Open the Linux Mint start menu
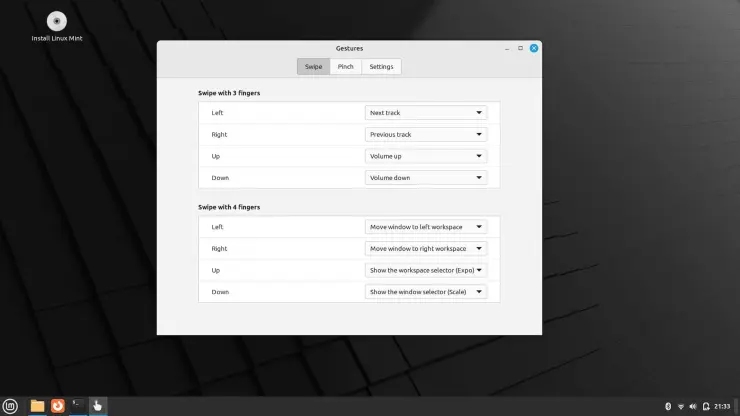The width and height of the screenshot is (740, 416). click(x=10, y=406)
